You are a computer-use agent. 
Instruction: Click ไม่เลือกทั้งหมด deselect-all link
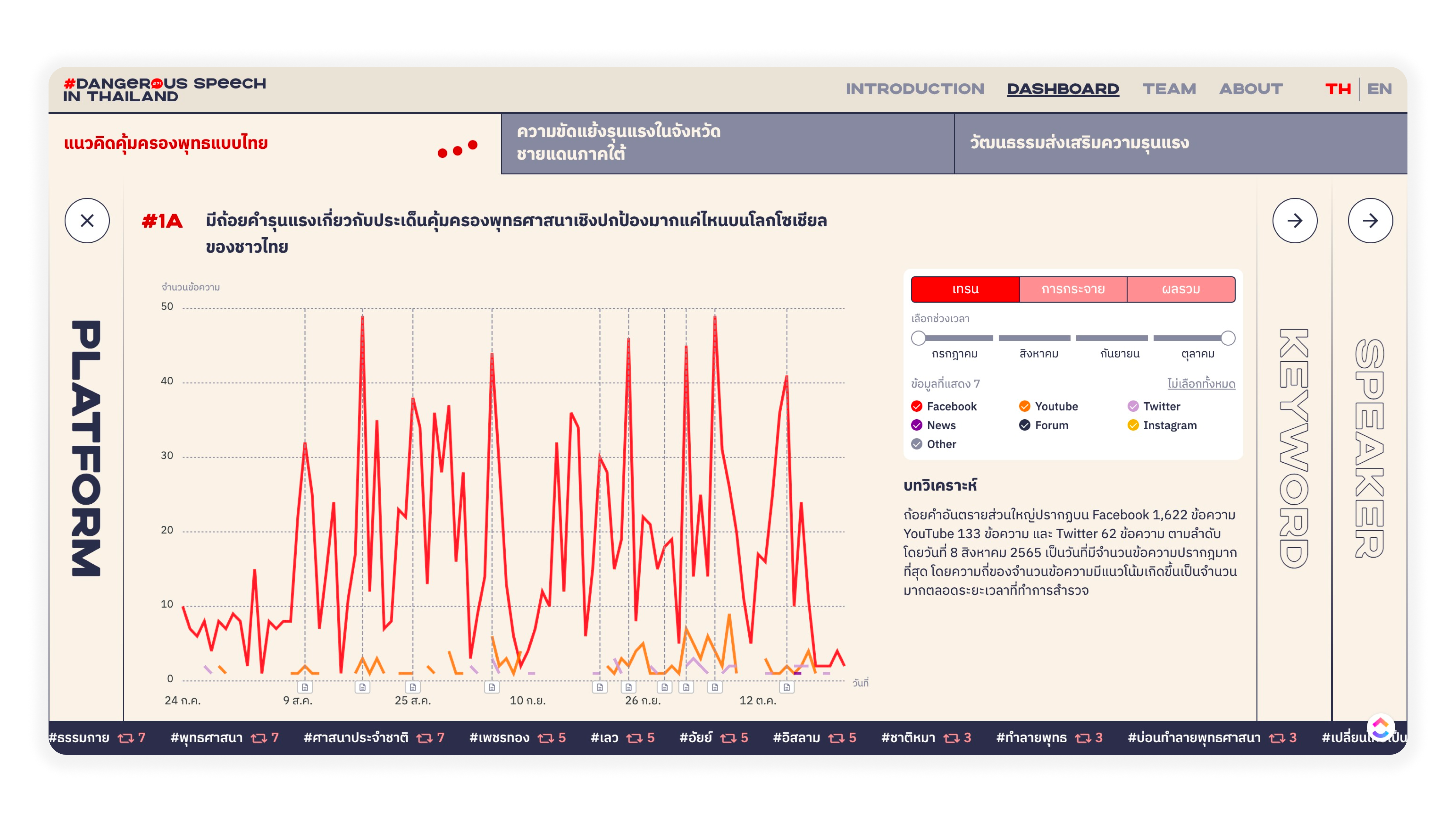pos(1201,384)
